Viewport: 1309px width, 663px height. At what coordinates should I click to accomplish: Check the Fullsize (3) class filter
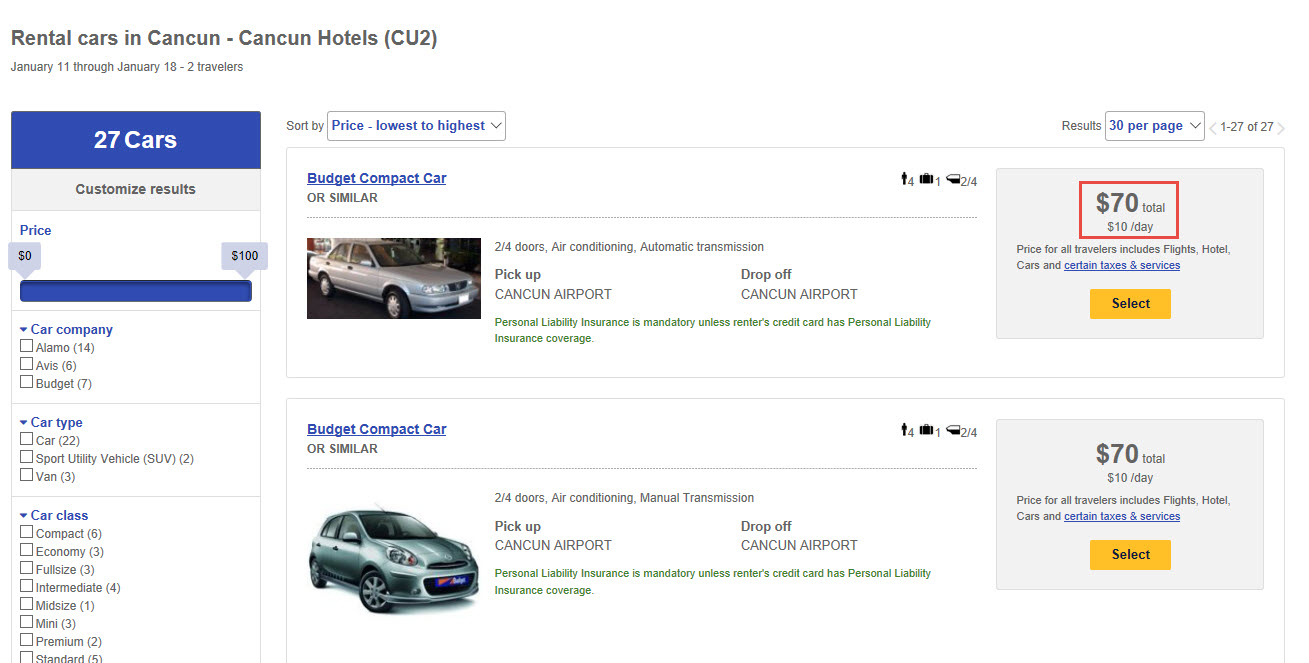pyautogui.click(x=27, y=568)
